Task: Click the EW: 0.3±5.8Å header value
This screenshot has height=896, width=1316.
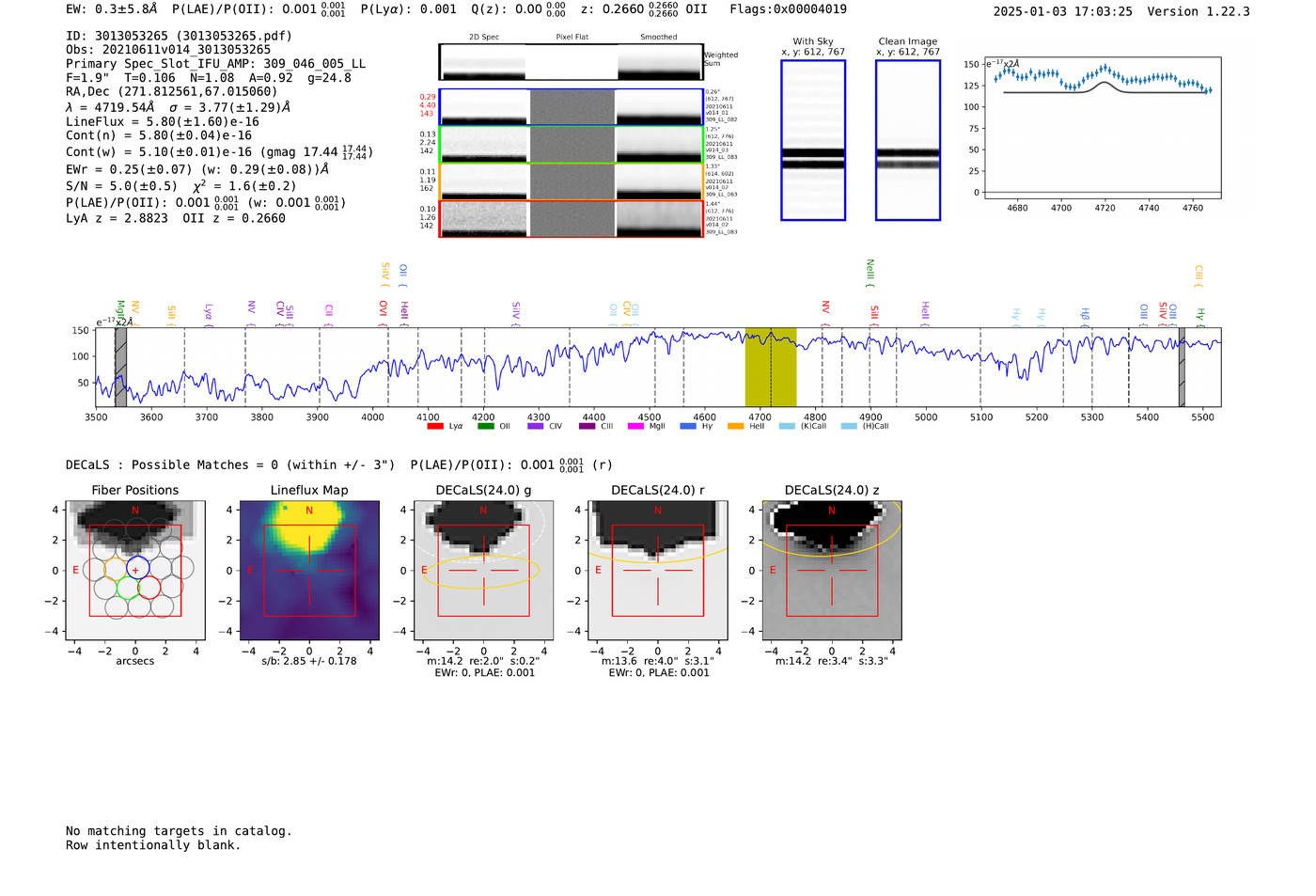Action: pyautogui.click(x=112, y=9)
